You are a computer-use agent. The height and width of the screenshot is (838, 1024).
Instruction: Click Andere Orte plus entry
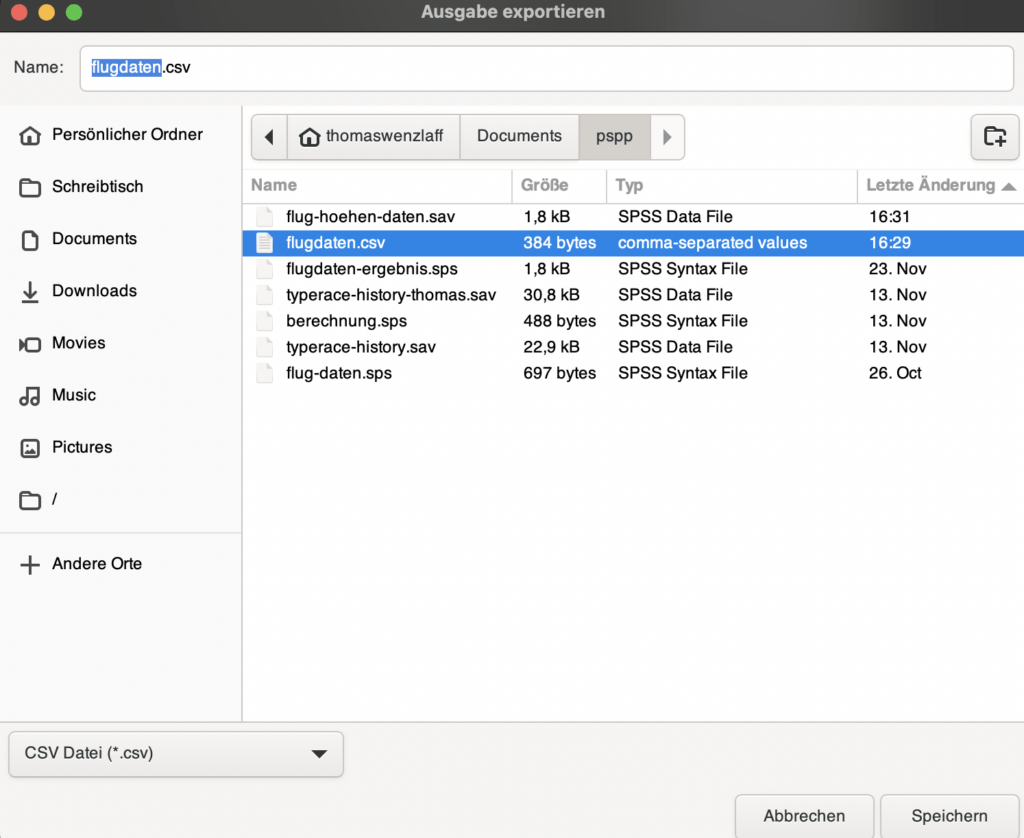click(96, 564)
